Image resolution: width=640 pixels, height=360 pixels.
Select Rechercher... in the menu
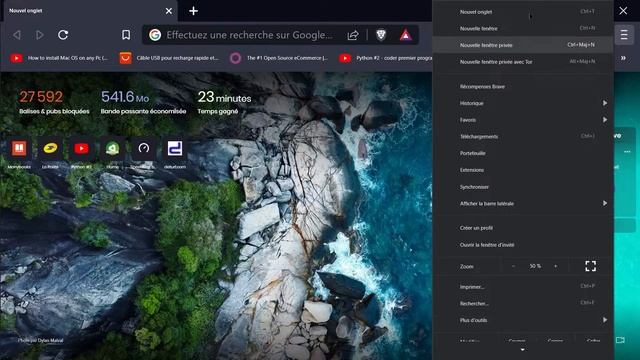522,304
